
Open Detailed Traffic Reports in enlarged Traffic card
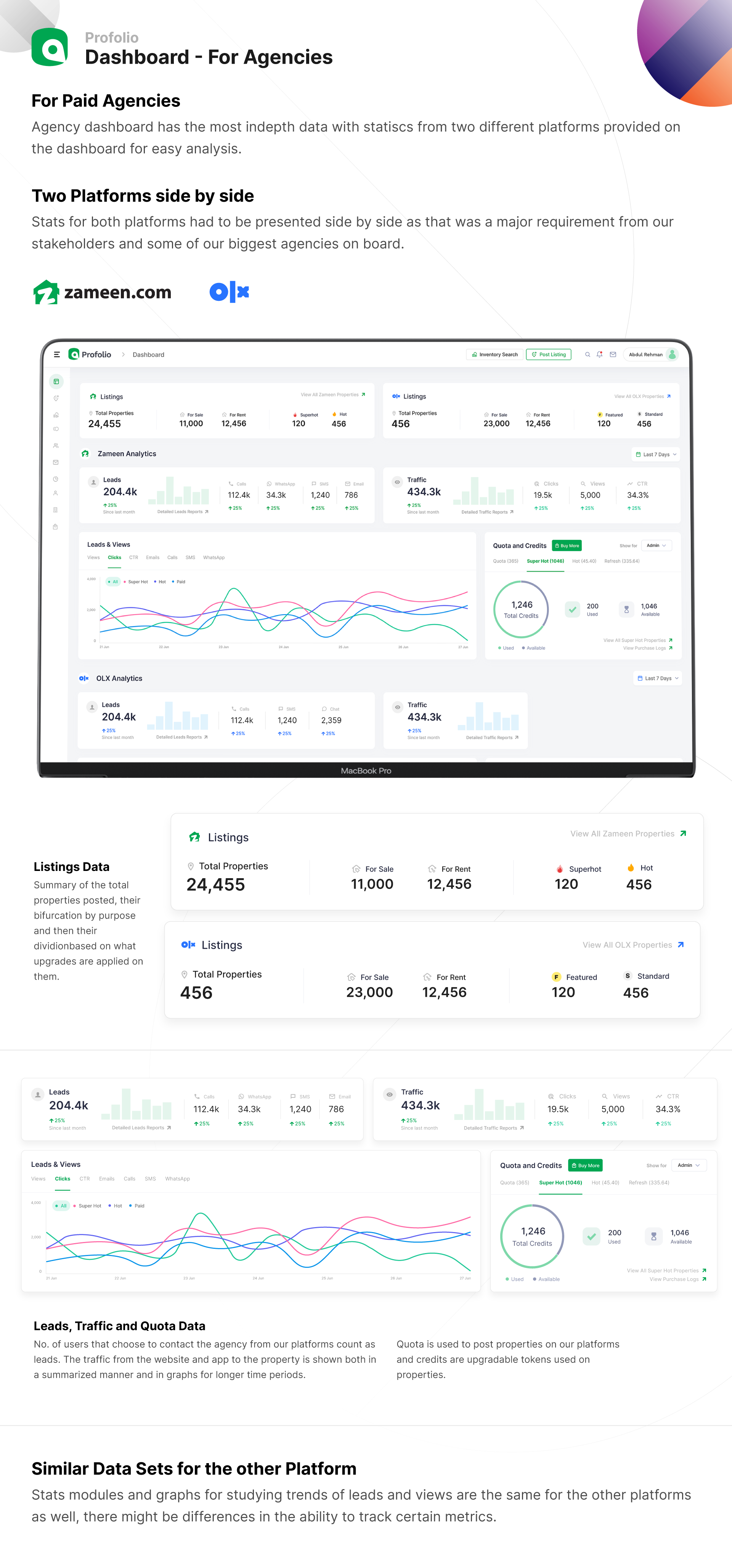[x=493, y=1128]
